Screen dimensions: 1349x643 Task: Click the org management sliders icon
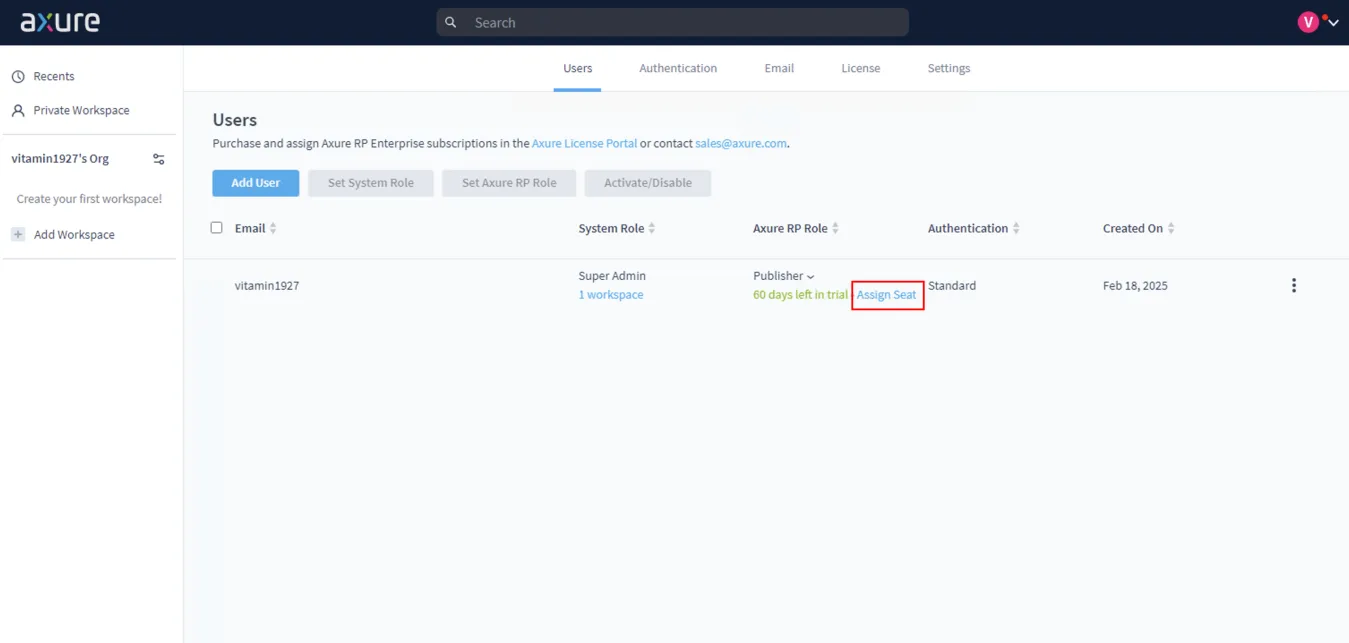158,158
